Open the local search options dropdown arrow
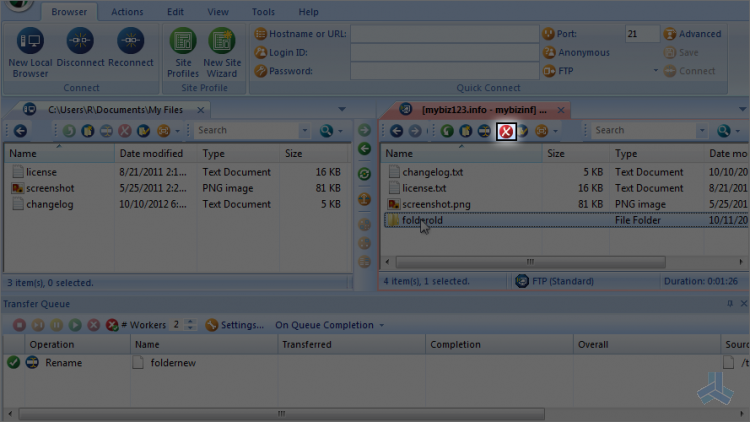Viewport: 750px width, 422px height. (341, 131)
